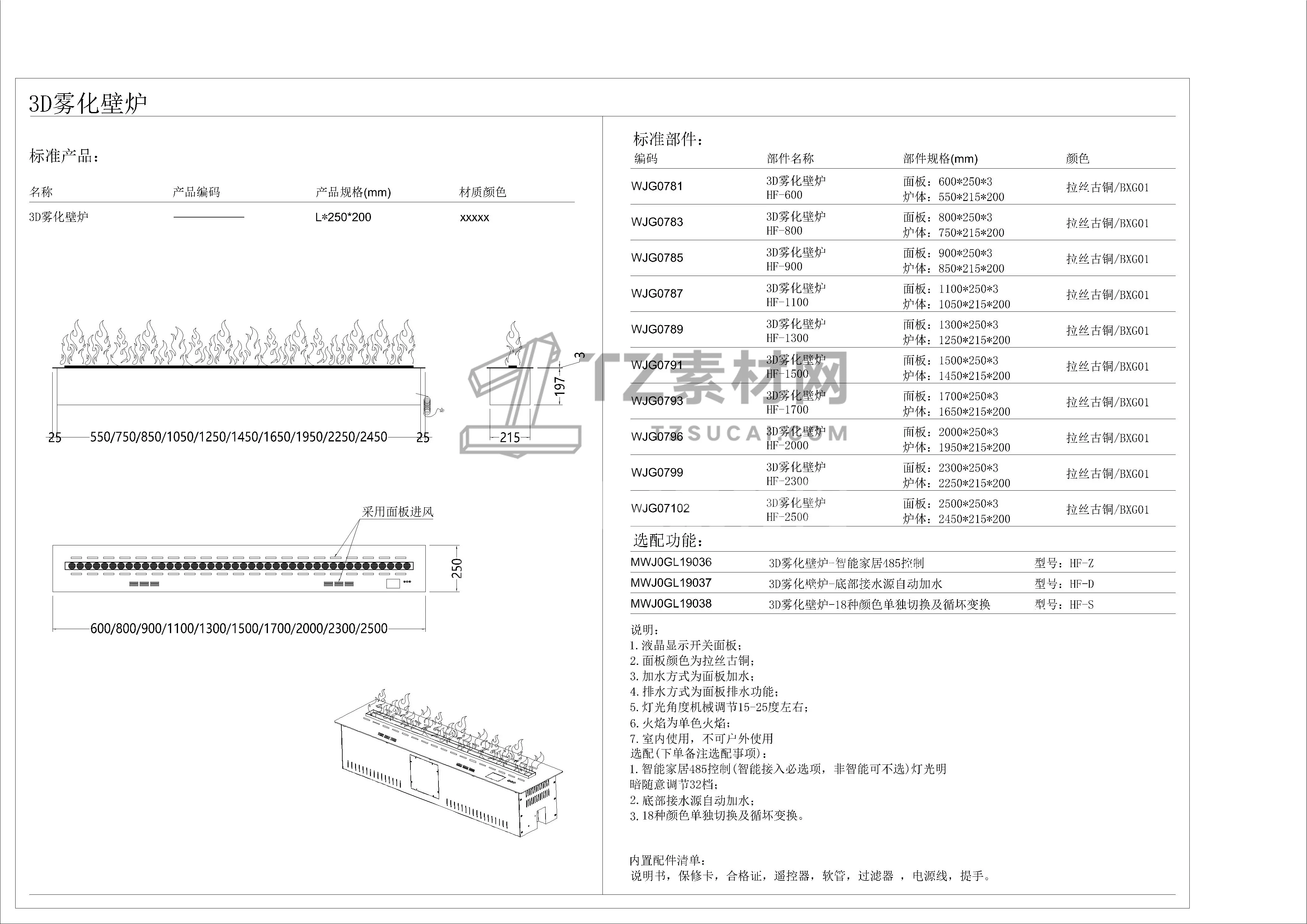Click the 3D雾化壁炉 page title
Viewport: 1307px width, 924px height.
(x=88, y=104)
